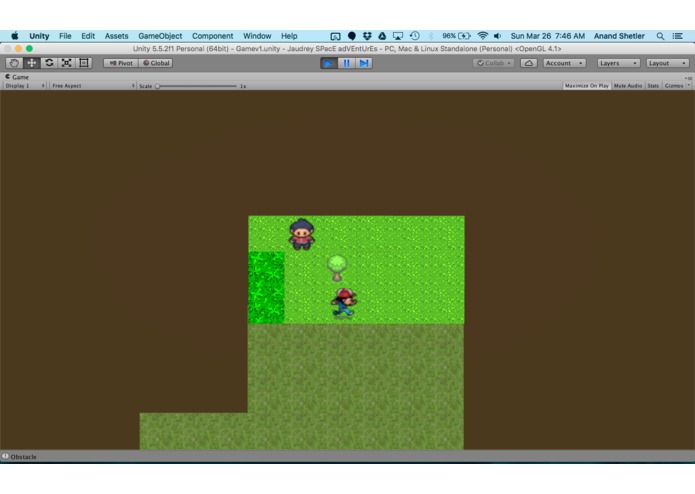Stop play mode with Play button
This screenshot has width=695, height=494.
(x=329, y=63)
